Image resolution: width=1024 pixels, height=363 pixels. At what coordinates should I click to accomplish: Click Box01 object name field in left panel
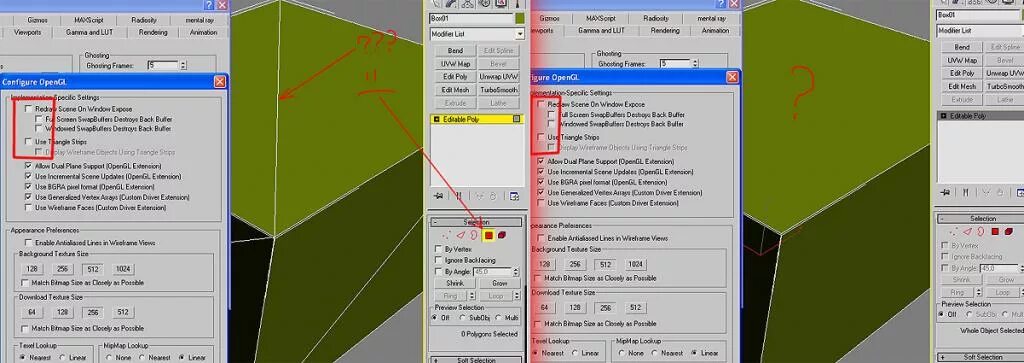coord(471,18)
